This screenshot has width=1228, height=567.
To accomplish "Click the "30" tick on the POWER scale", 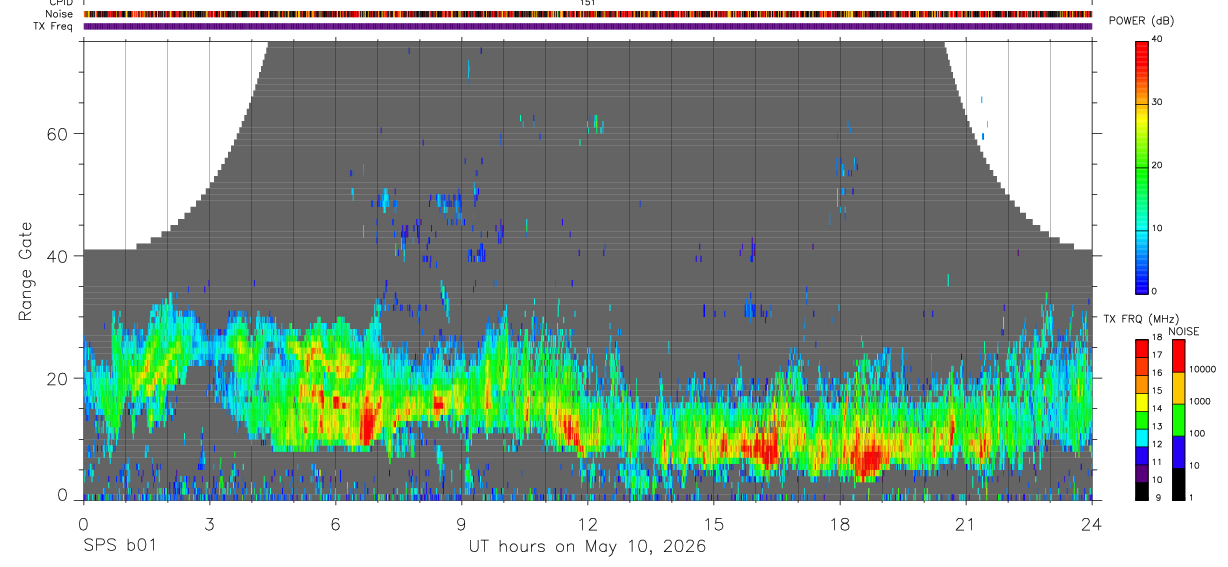I will 1156,102.
